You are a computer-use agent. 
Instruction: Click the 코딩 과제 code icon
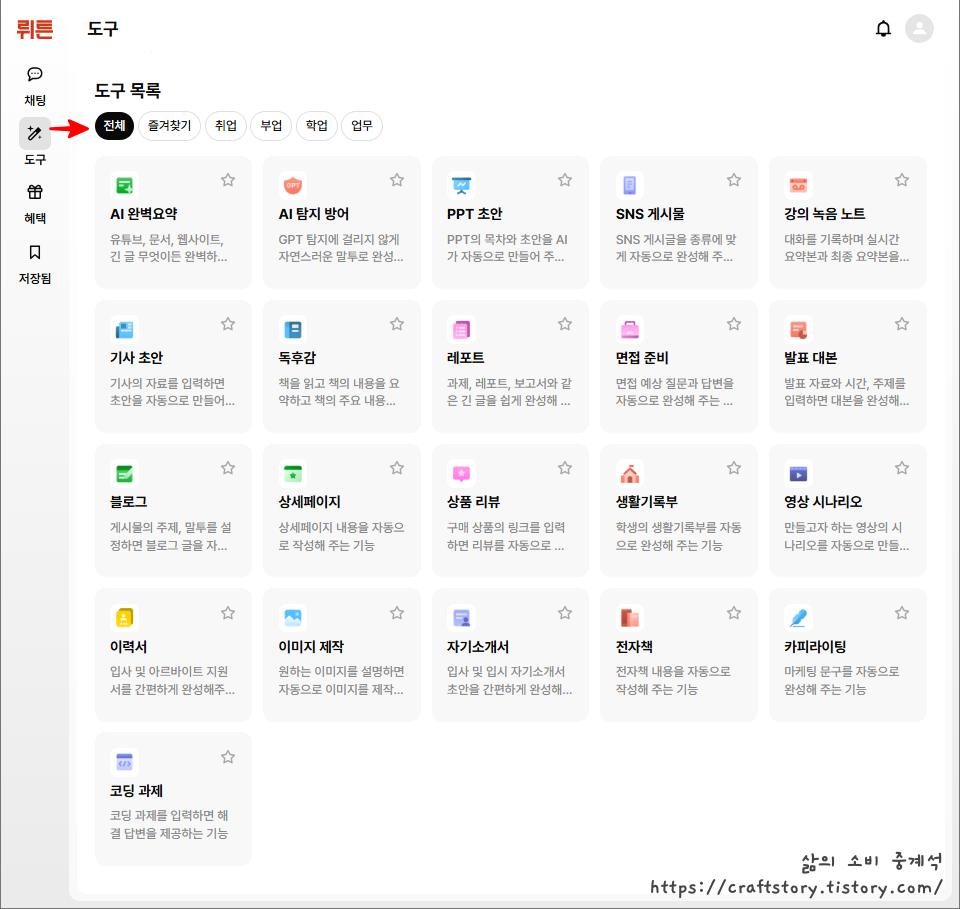click(124, 762)
